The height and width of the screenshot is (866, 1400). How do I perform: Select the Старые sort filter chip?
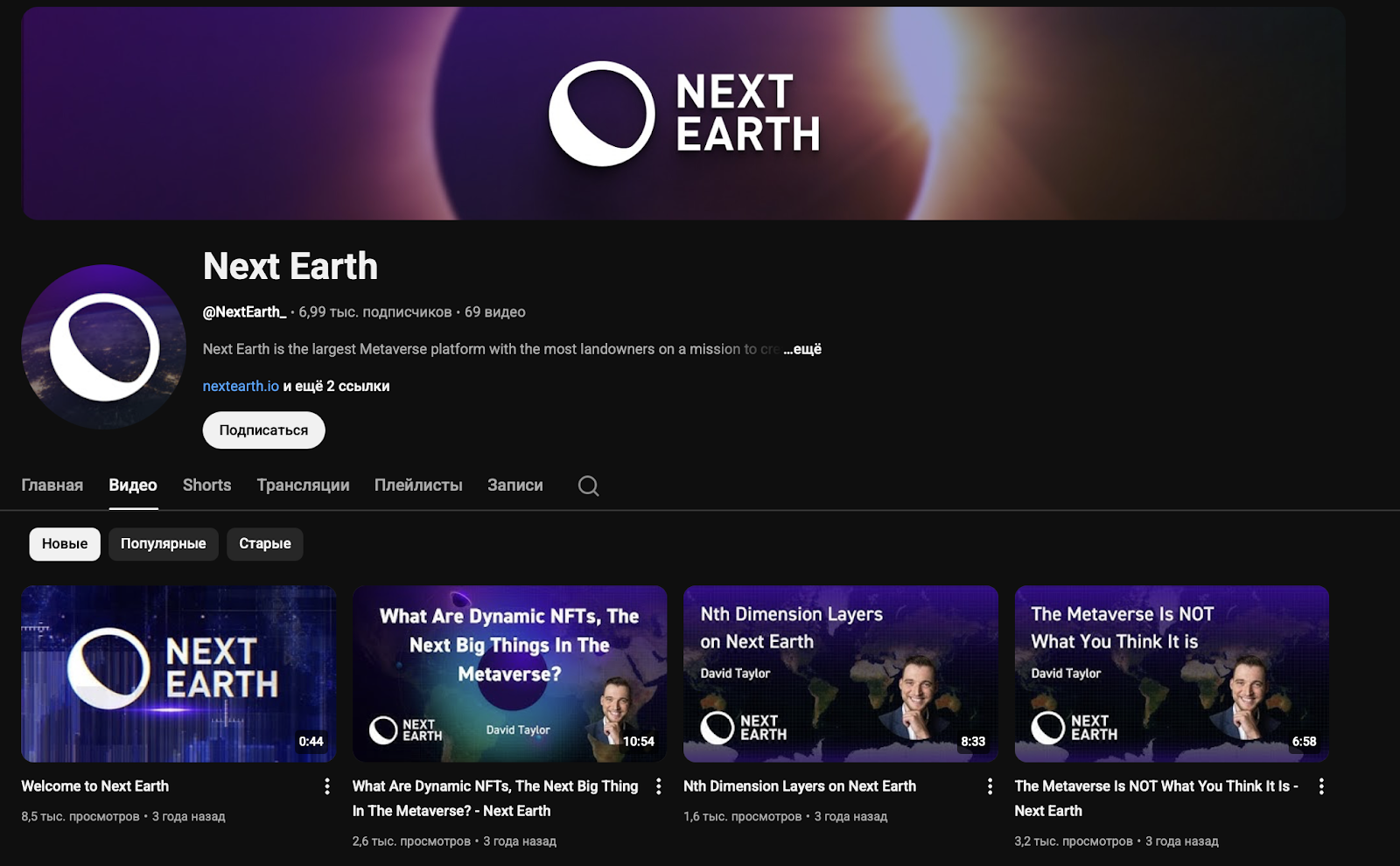click(x=264, y=544)
